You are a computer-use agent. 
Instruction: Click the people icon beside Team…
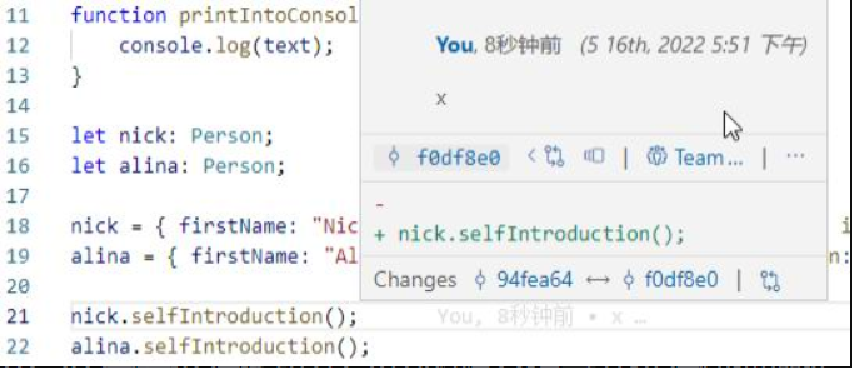tap(654, 158)
